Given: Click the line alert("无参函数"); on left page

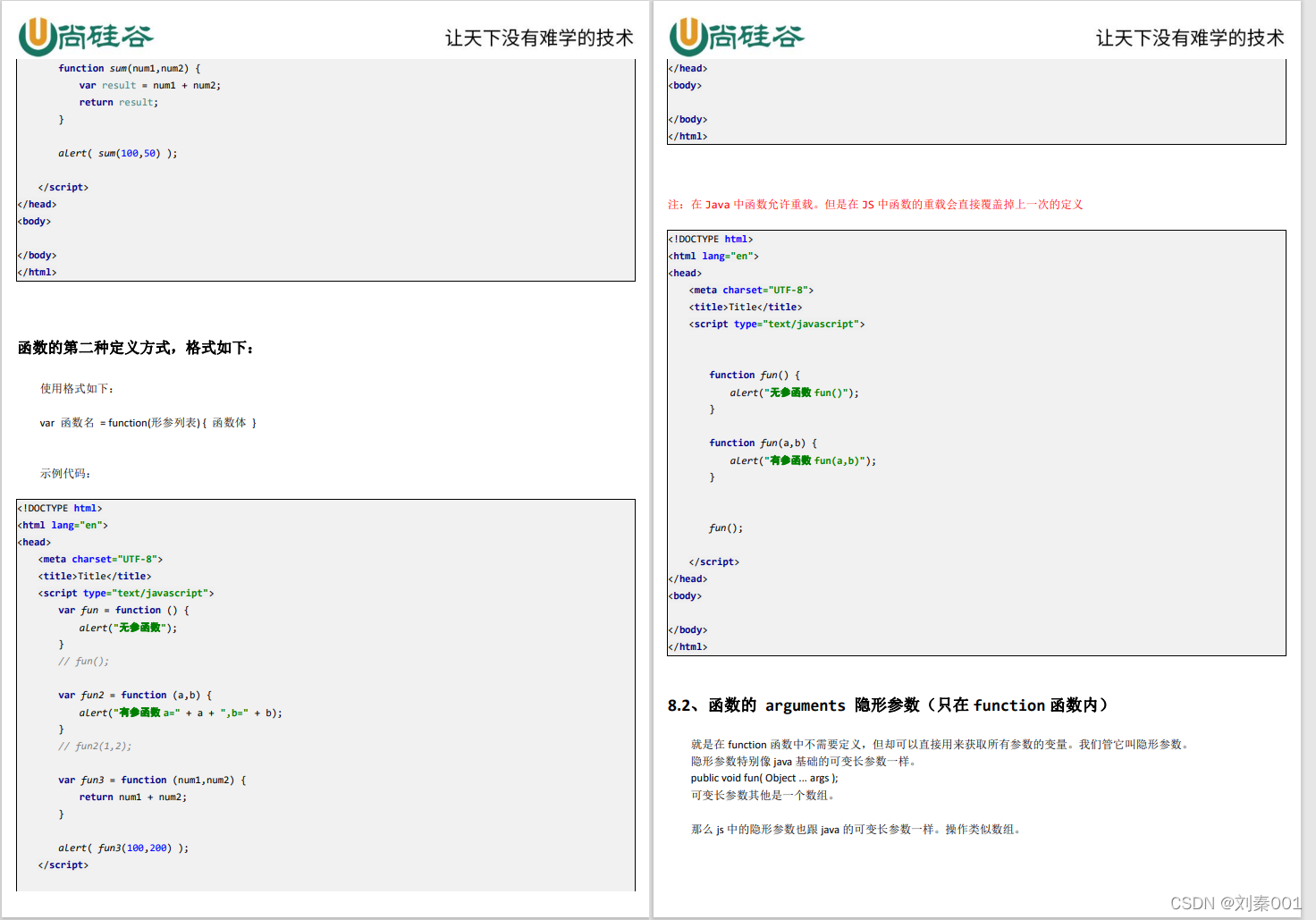Looking at the screenshot, I should (x=128, y=628).
